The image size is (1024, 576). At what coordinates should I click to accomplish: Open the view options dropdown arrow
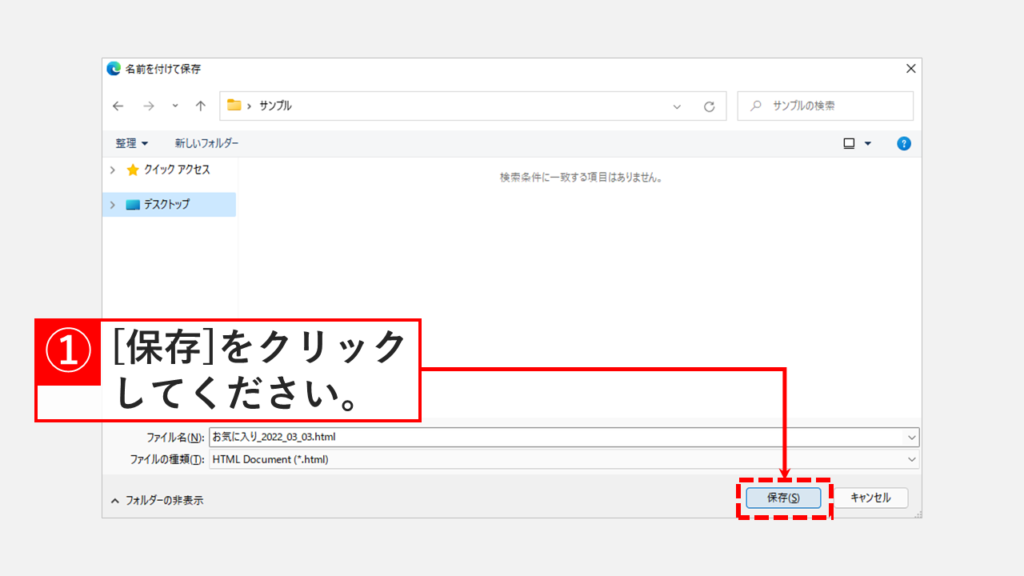pos(867,144)
